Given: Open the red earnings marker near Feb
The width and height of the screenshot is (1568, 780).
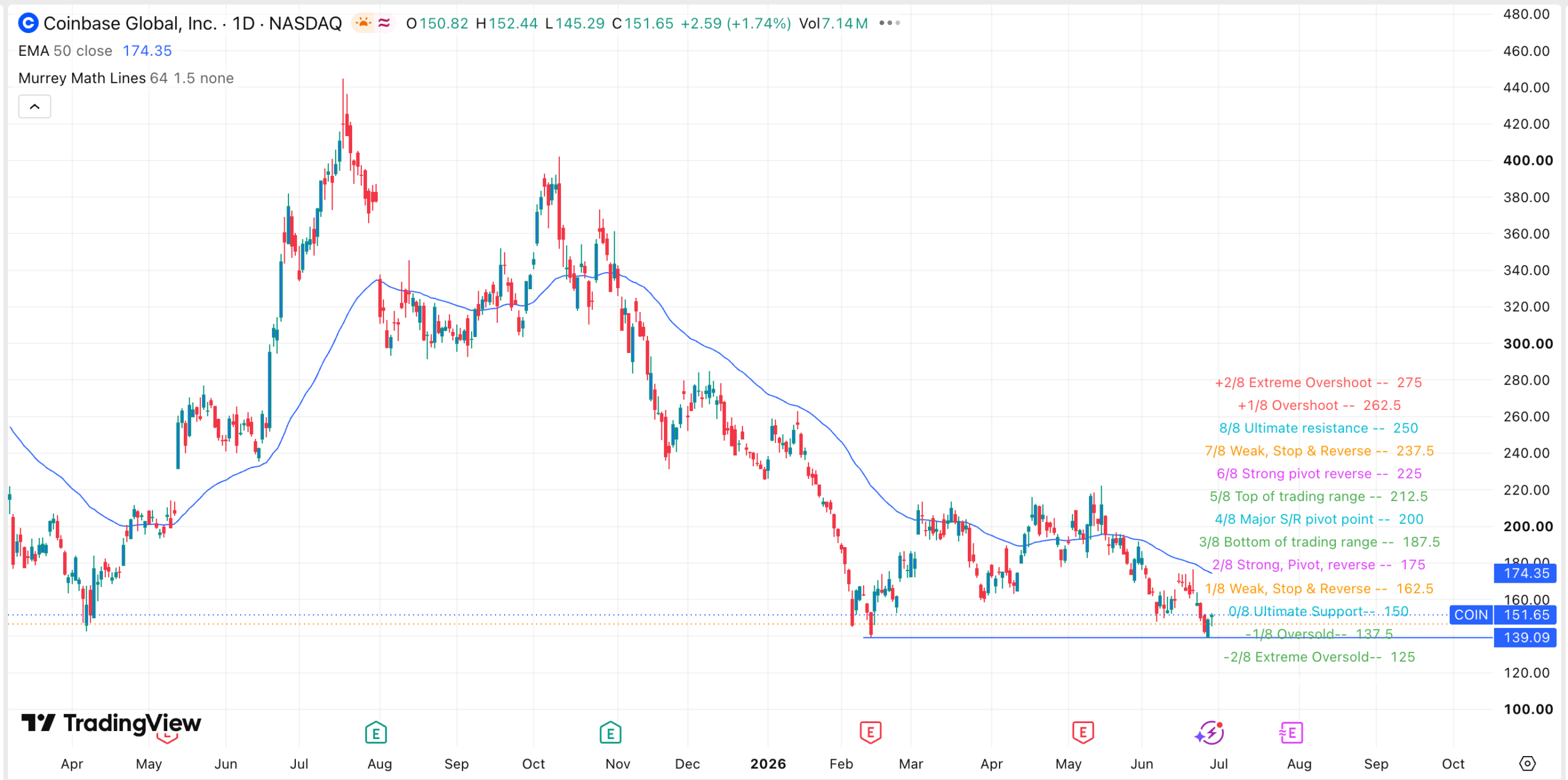Looking at the screenshot, I should click(x=870, y=732).
